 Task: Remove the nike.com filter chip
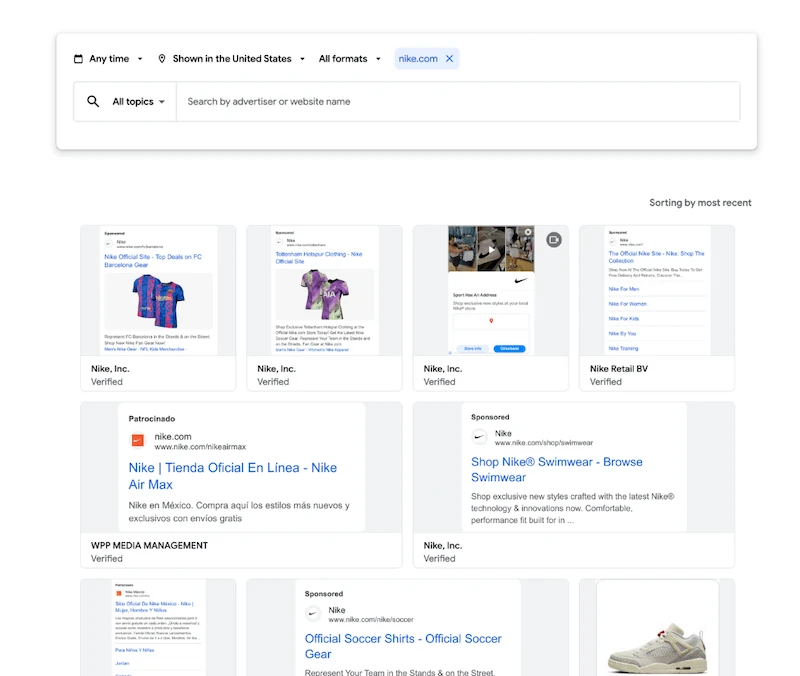coord(447,58)
